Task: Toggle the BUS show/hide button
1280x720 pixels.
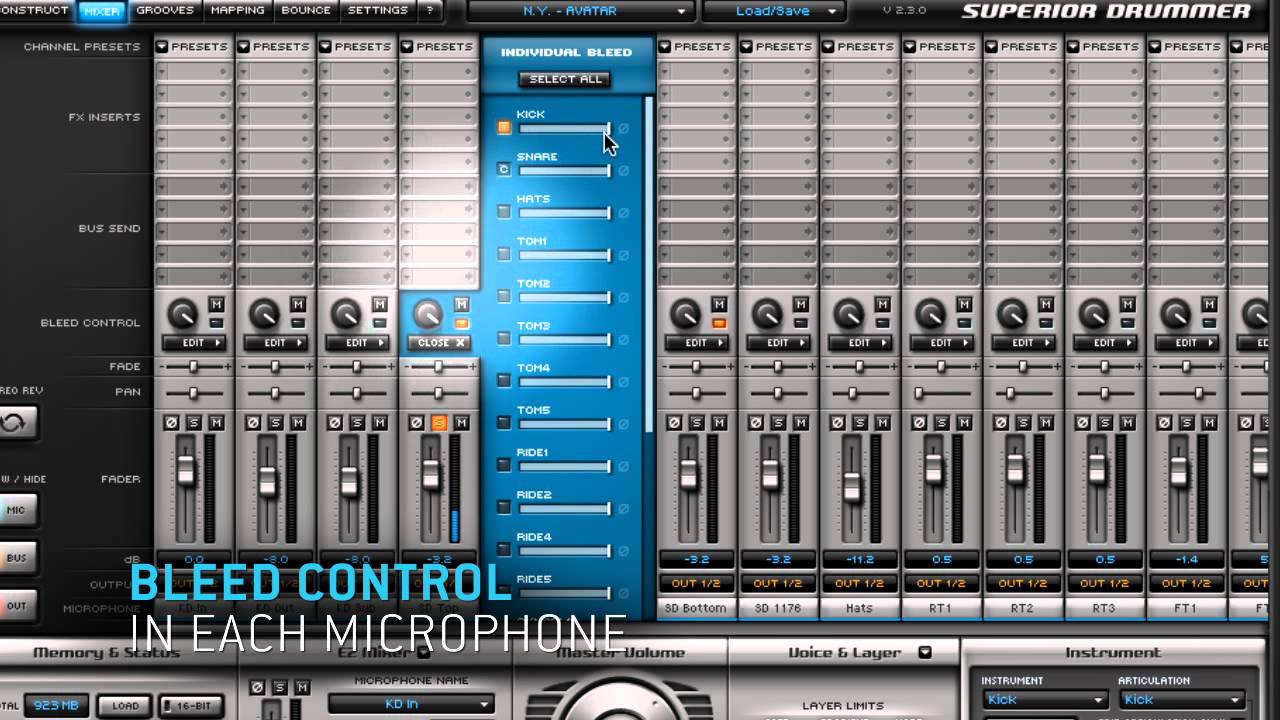Action: tap(17, 558)
